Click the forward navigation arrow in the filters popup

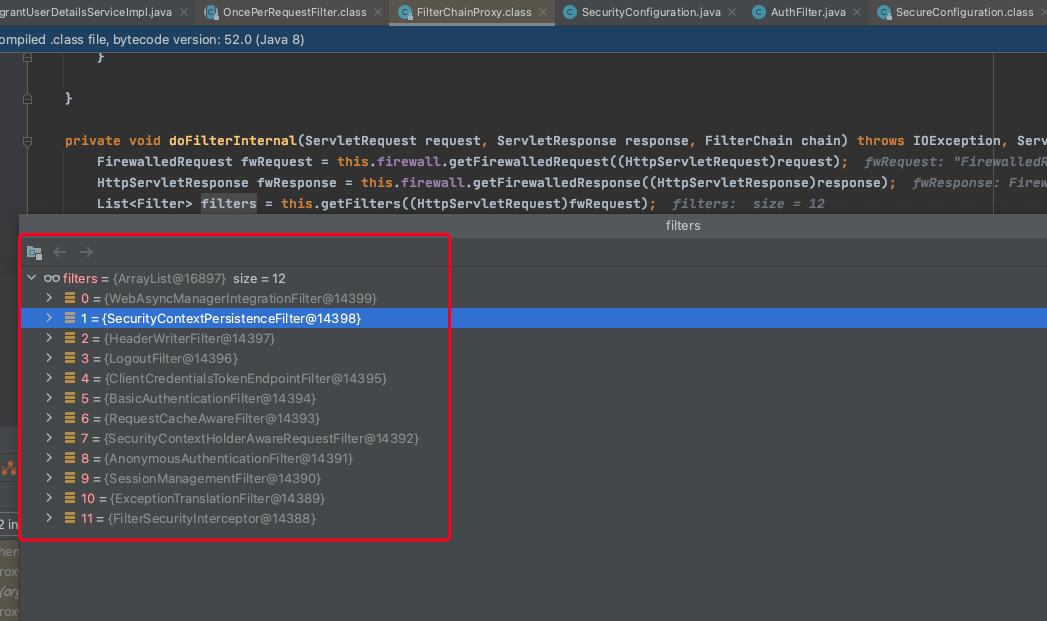86,252
